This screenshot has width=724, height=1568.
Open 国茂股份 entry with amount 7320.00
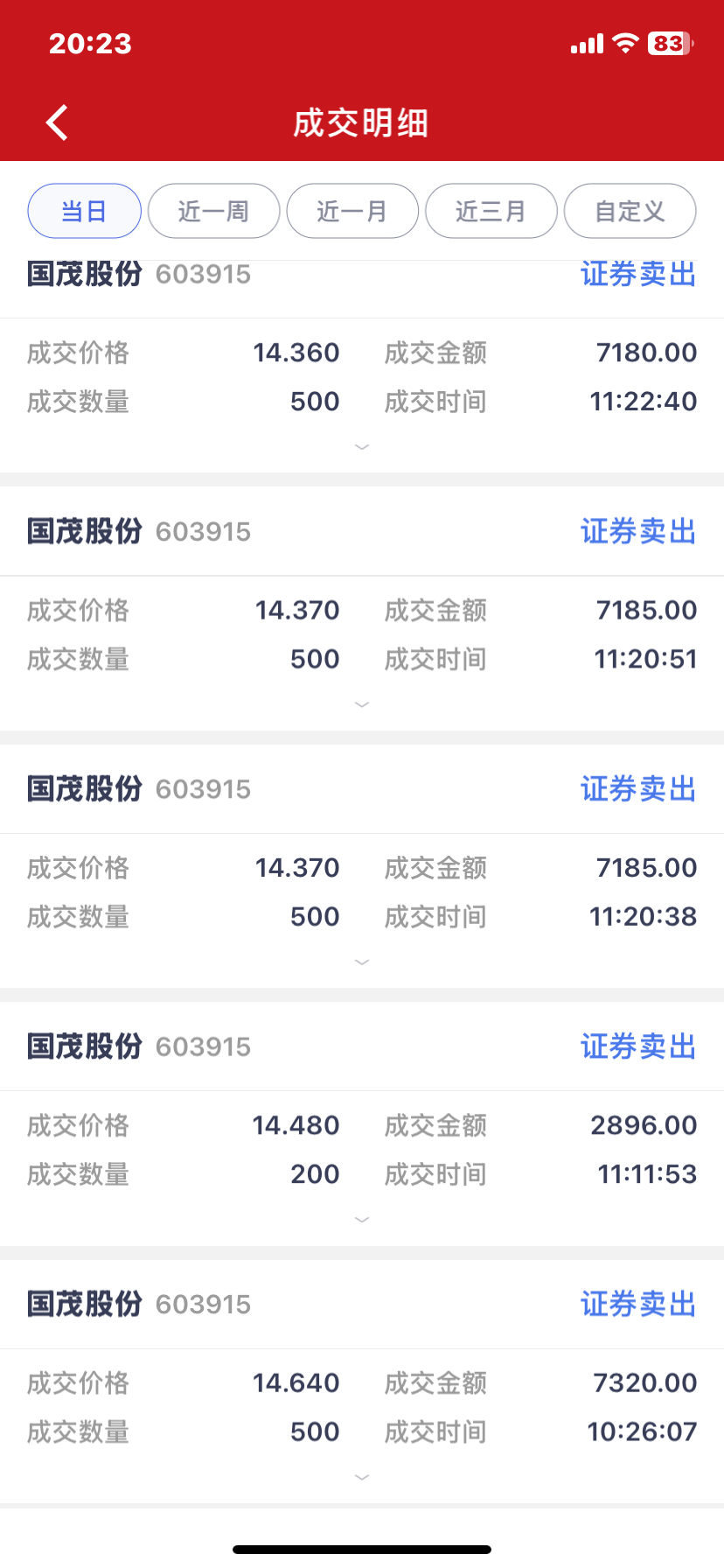[x=85, y=1304]
